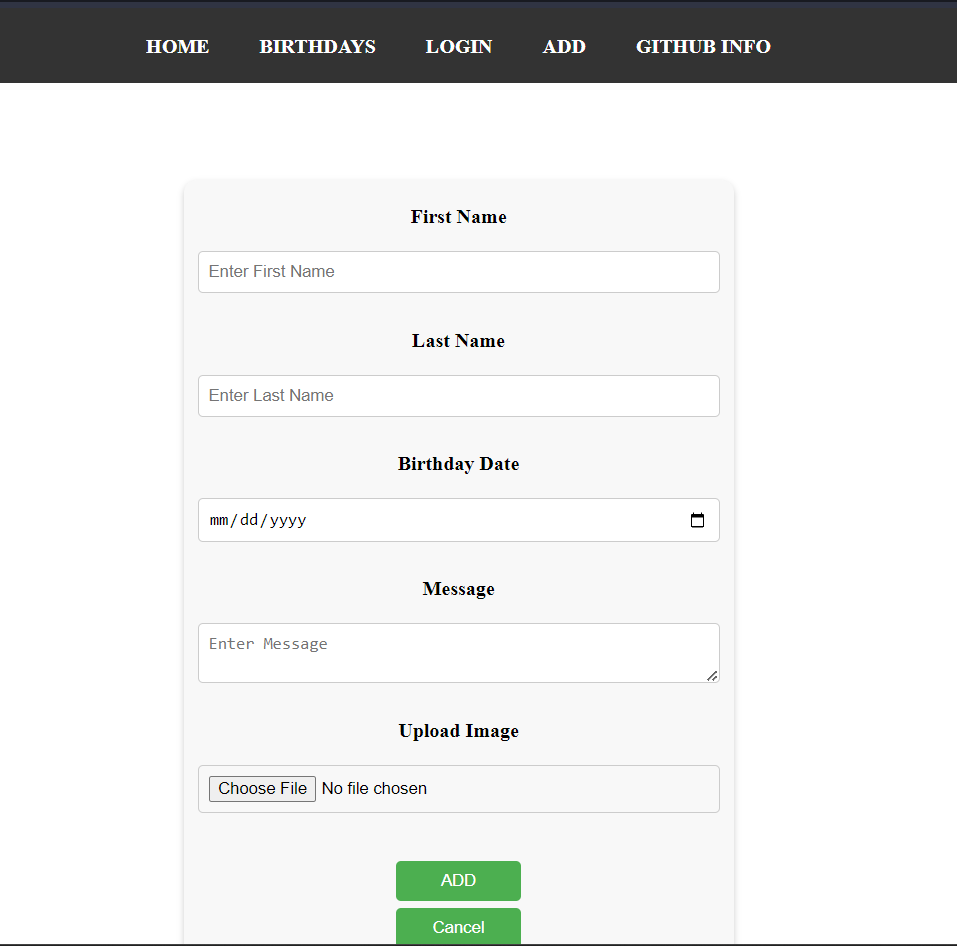This screenshot has height=946, width=957.
Task: Click the Upload Image label heading
Action: 458,731
